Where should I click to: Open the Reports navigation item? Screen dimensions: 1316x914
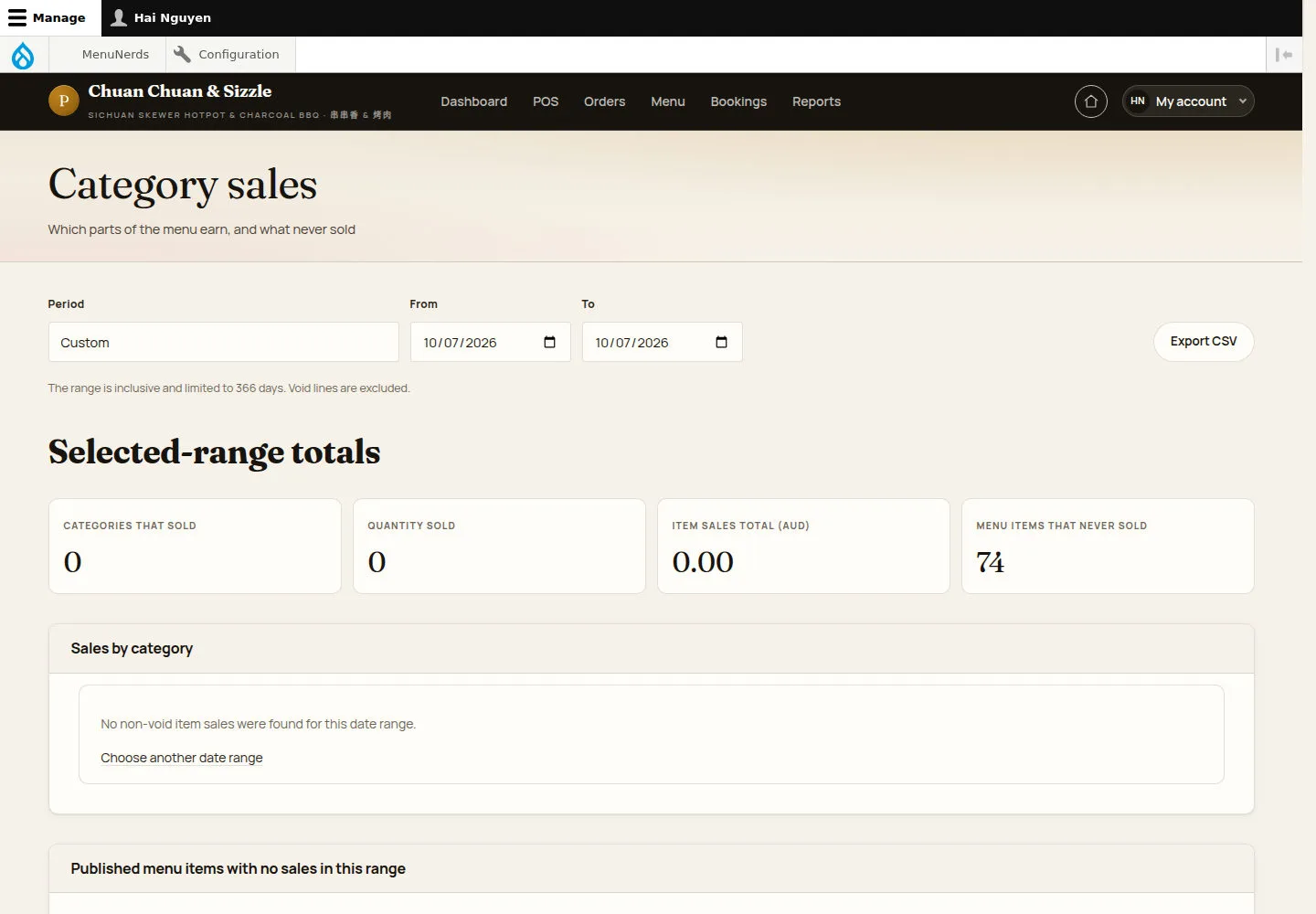tap(816, 101)
